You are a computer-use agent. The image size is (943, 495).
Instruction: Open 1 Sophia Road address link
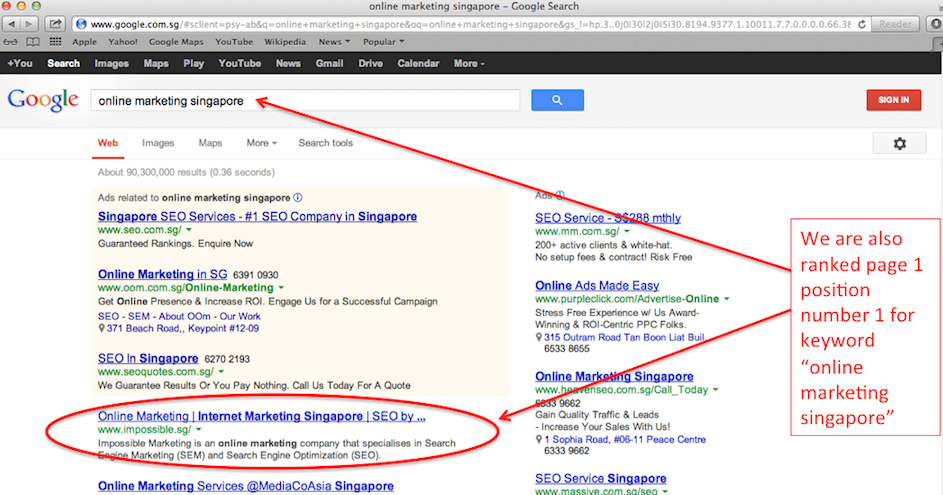625,440
